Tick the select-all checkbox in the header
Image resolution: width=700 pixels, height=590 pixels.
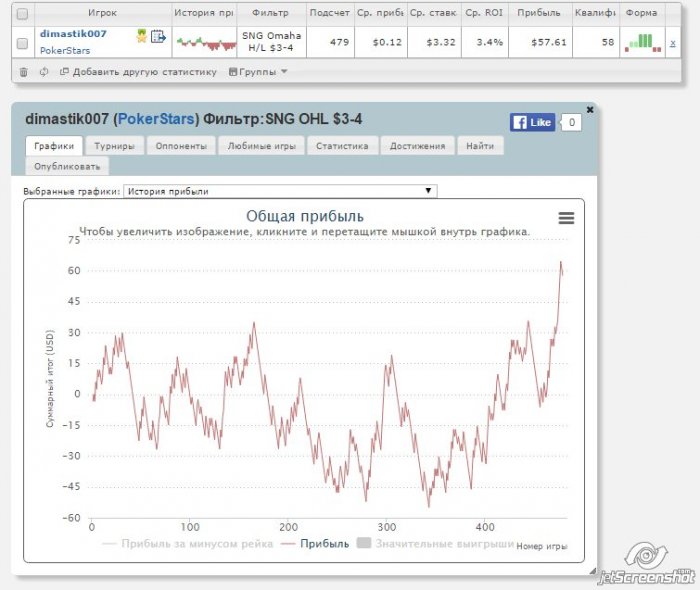(22, 14)
